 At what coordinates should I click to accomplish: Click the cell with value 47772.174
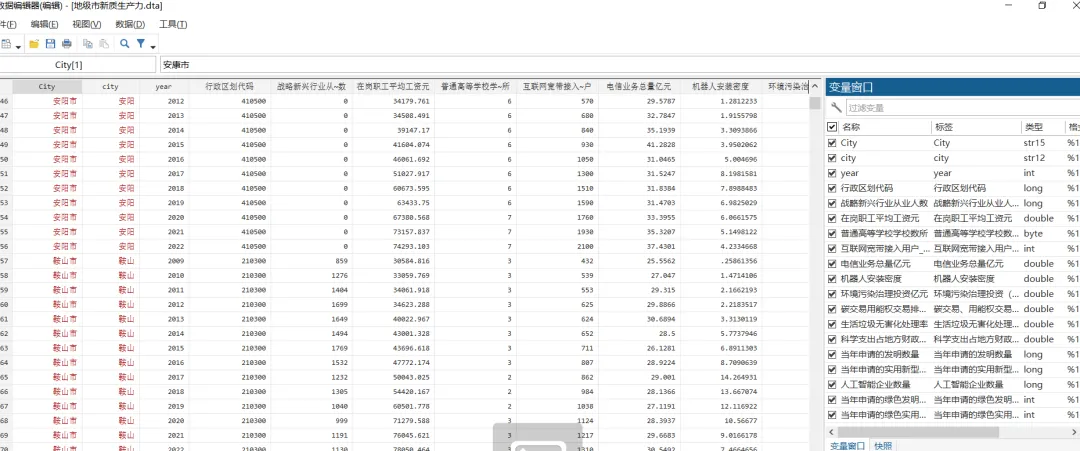point(393,363)
